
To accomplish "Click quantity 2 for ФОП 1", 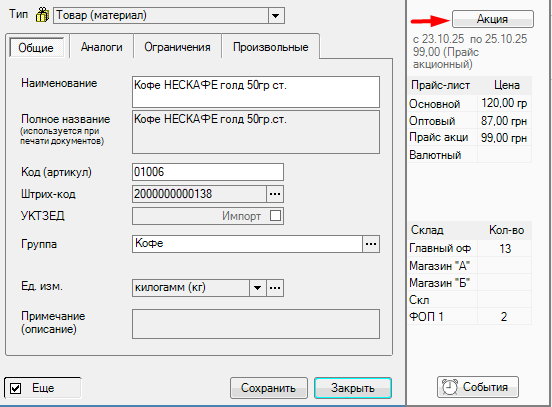I will coord(504,317).
